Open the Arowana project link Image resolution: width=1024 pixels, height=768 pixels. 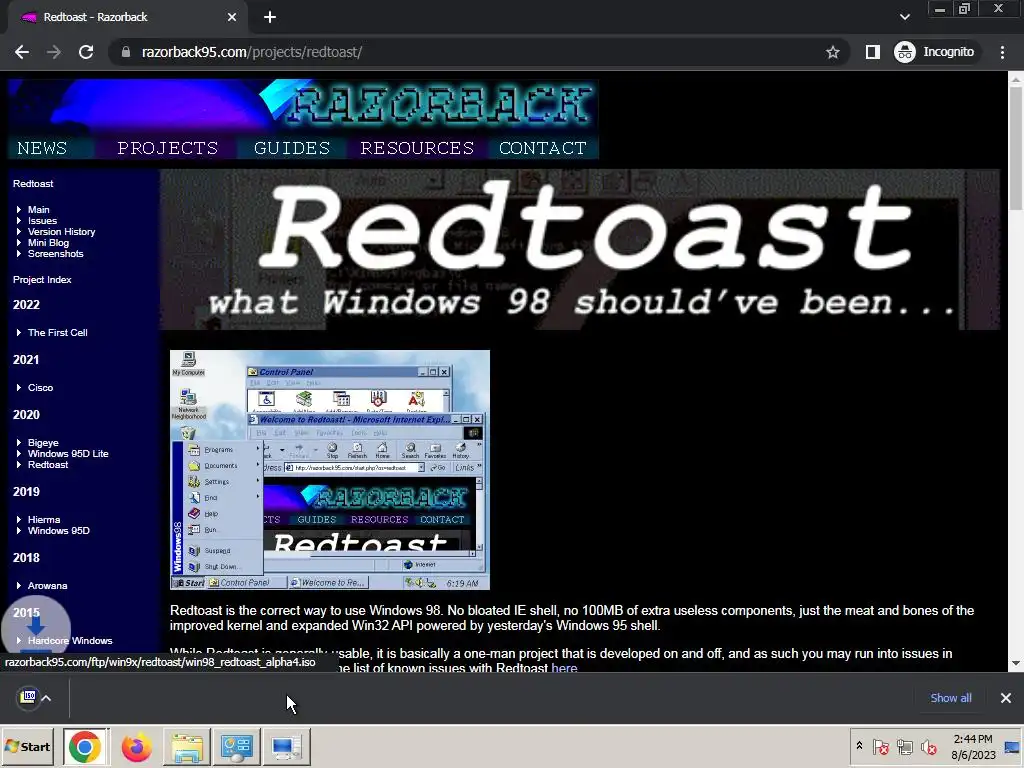click(47, 586)
